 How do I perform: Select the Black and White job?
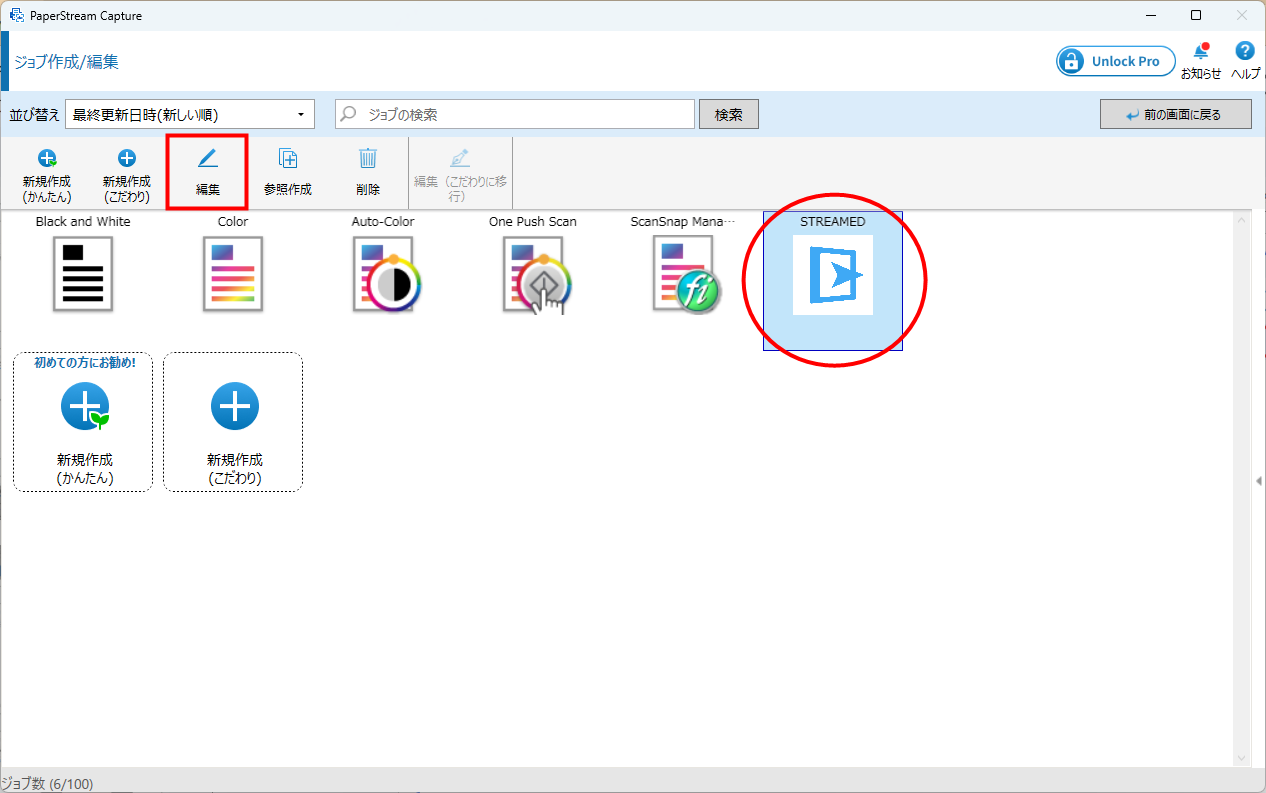pyautogui.click(x=83, y=273)
